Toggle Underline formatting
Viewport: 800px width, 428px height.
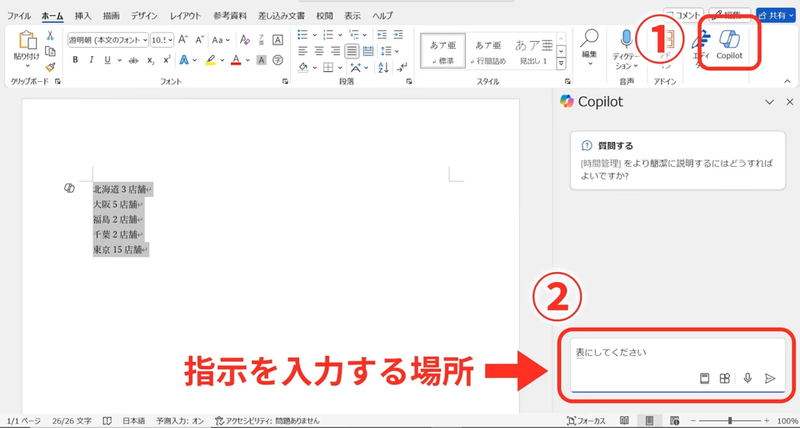click(107, 60)
